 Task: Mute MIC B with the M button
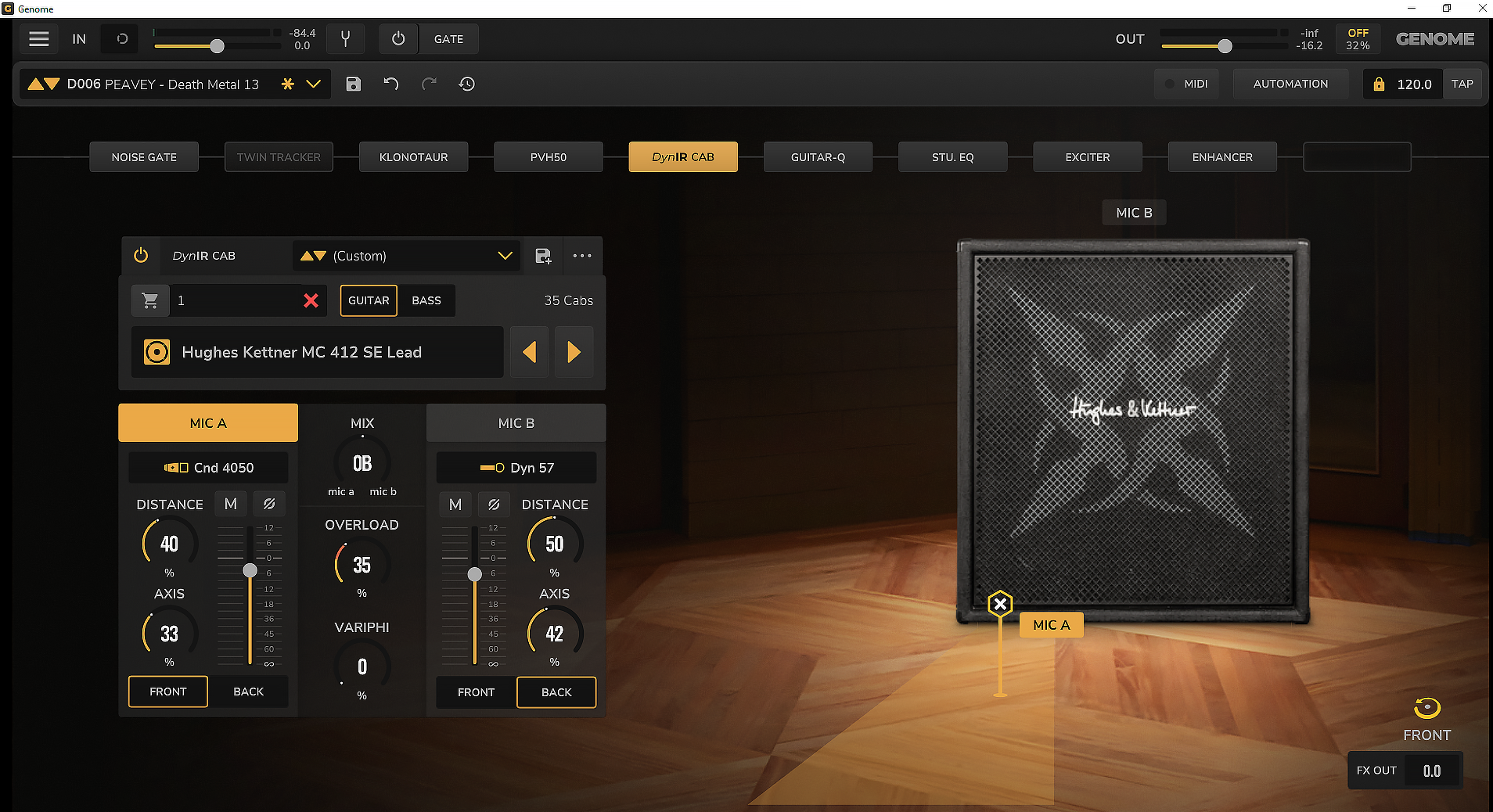tap(455, 505)
